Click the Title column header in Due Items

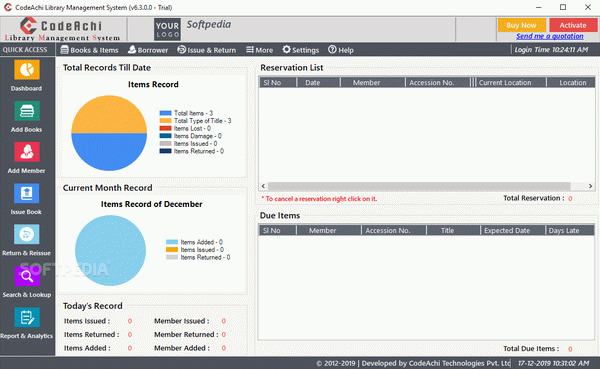pos(453,230)
